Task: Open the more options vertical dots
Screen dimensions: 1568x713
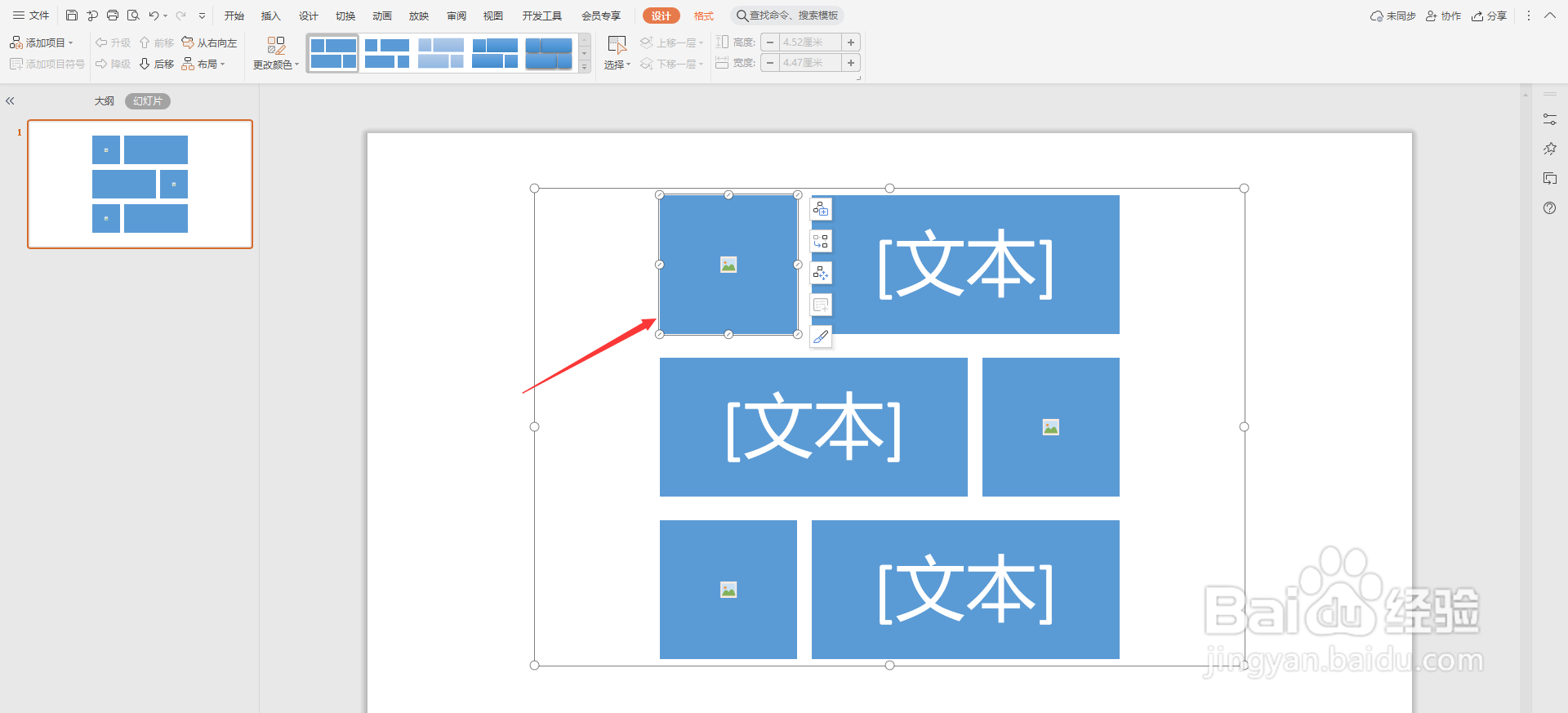Action: pos(1529,16)
